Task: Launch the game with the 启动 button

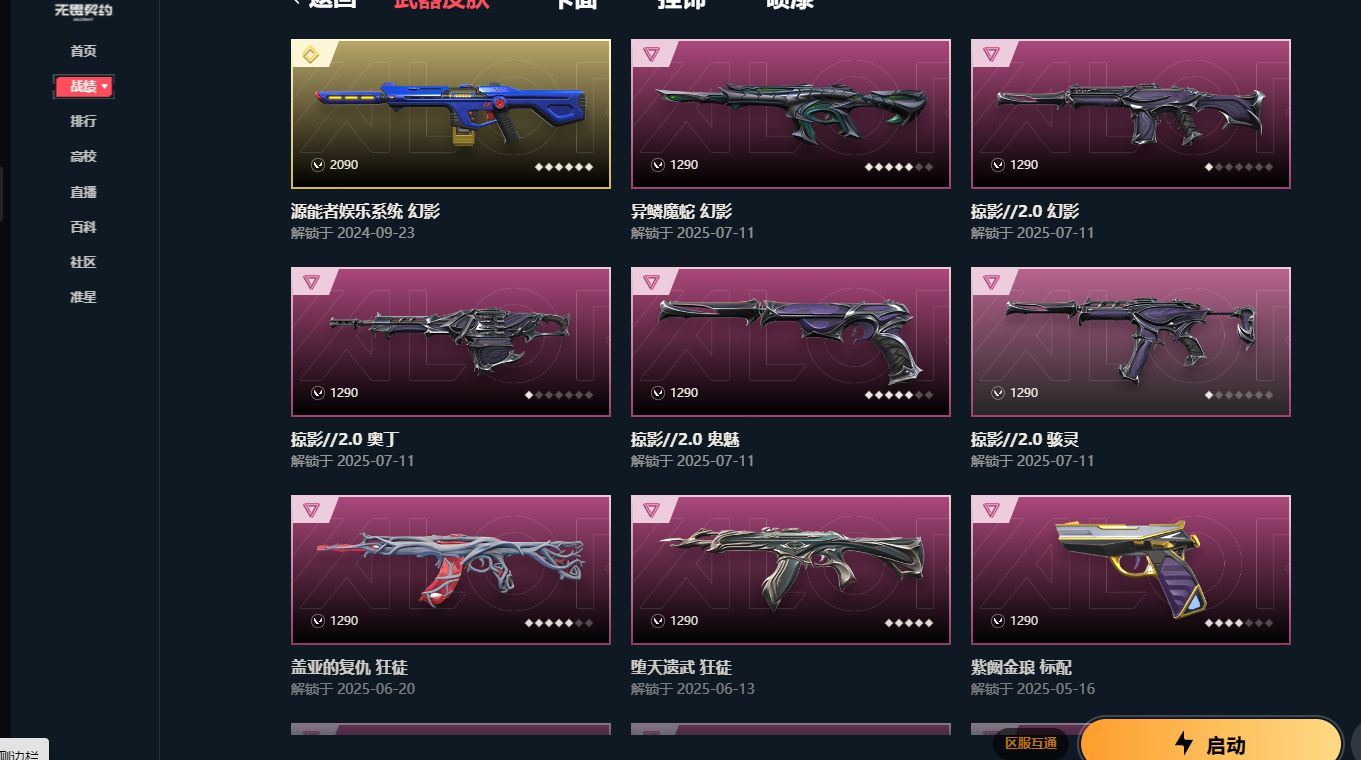Action: point(1211,743)
